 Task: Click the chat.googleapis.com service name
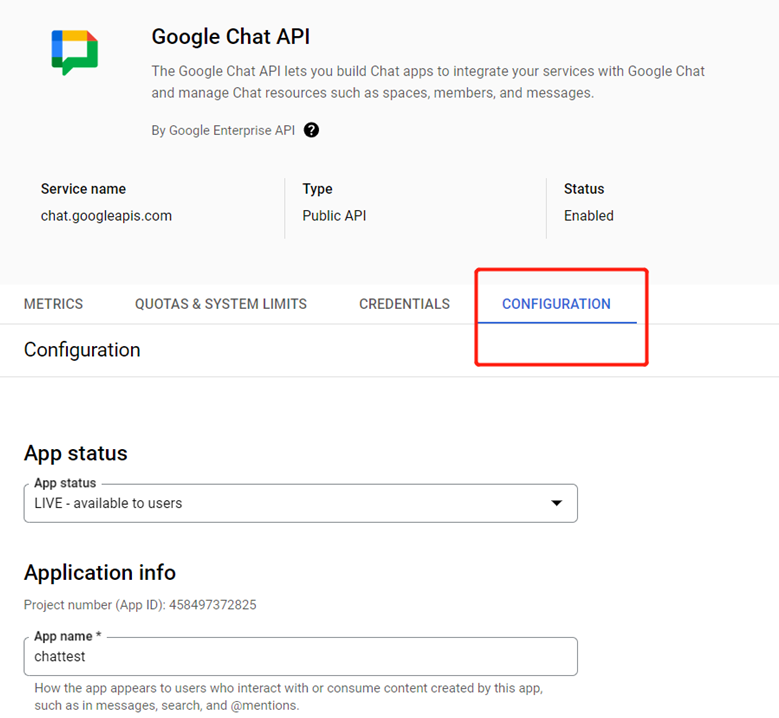point(106,216)
